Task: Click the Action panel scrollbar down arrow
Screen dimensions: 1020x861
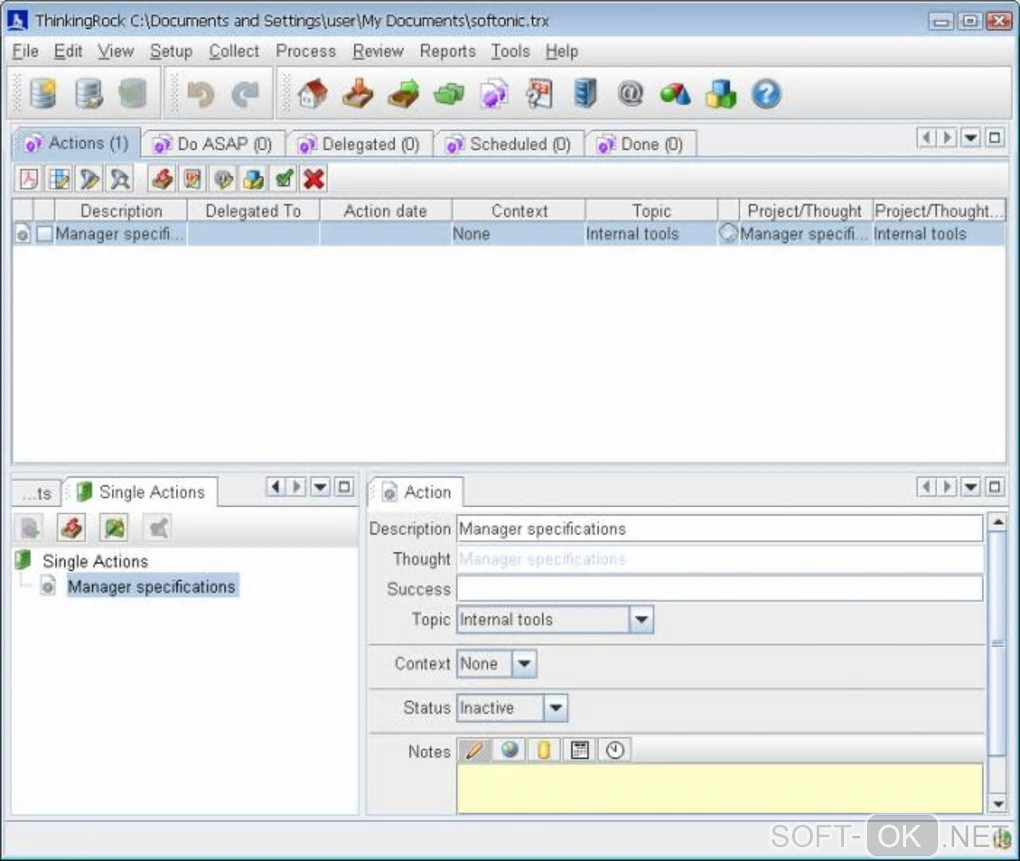Action: 997,804
